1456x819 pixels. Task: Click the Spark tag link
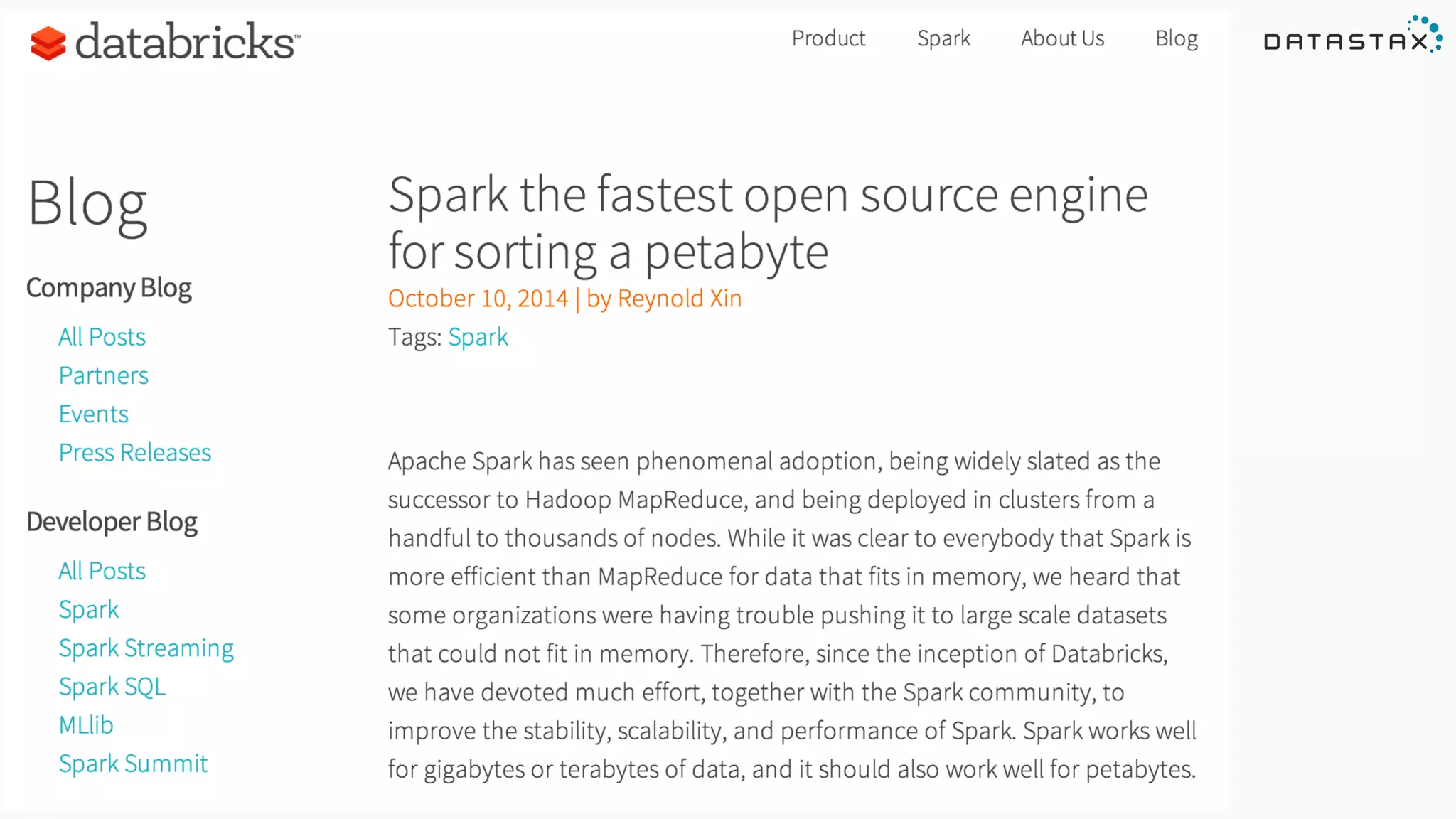click(x=478, y=337)
